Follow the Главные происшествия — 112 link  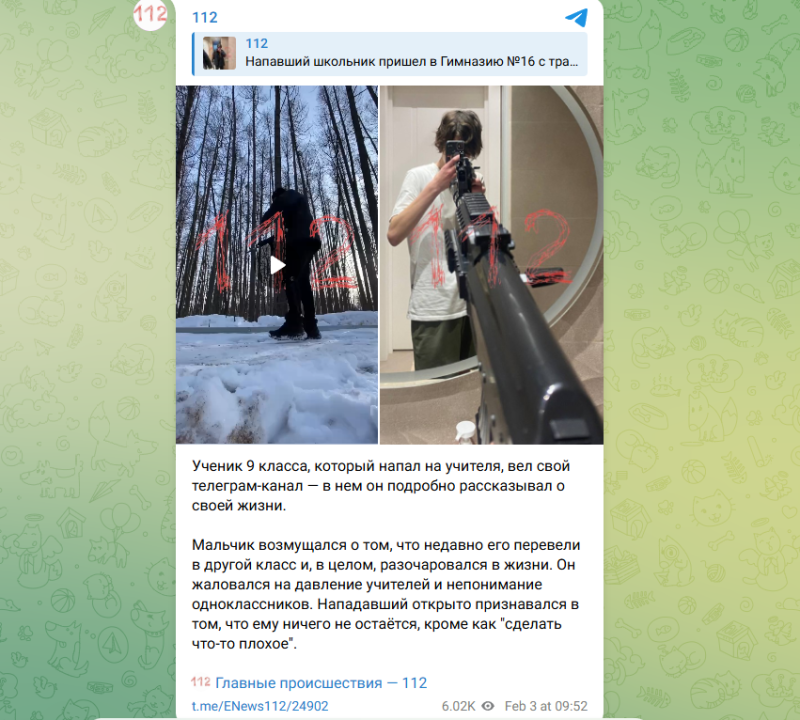tap(321, 683)
